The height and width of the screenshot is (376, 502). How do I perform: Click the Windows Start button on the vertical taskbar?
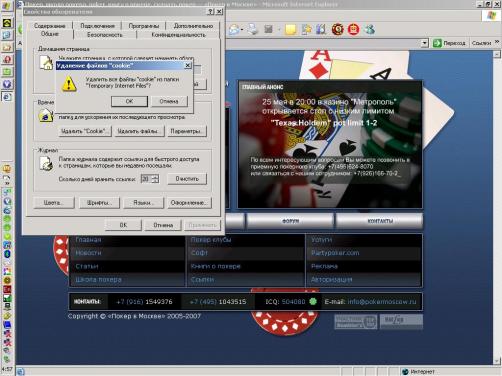[7, 6]
